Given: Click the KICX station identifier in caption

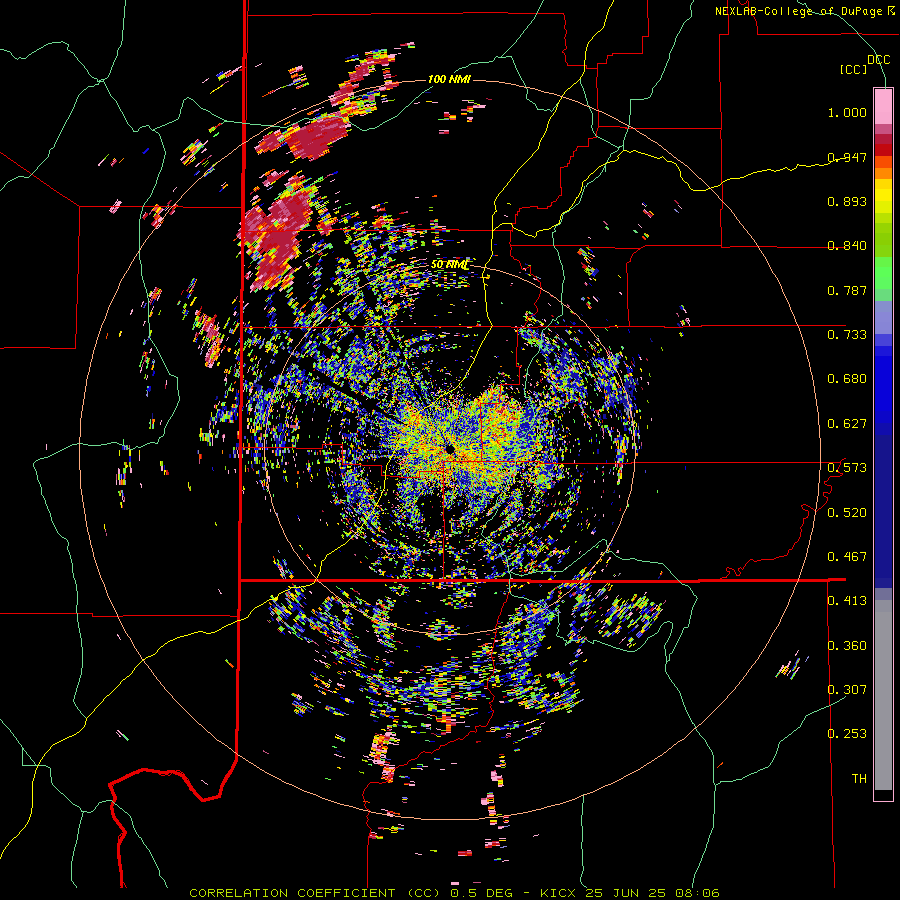Looking at the screenshot, I should coord(559,893).
